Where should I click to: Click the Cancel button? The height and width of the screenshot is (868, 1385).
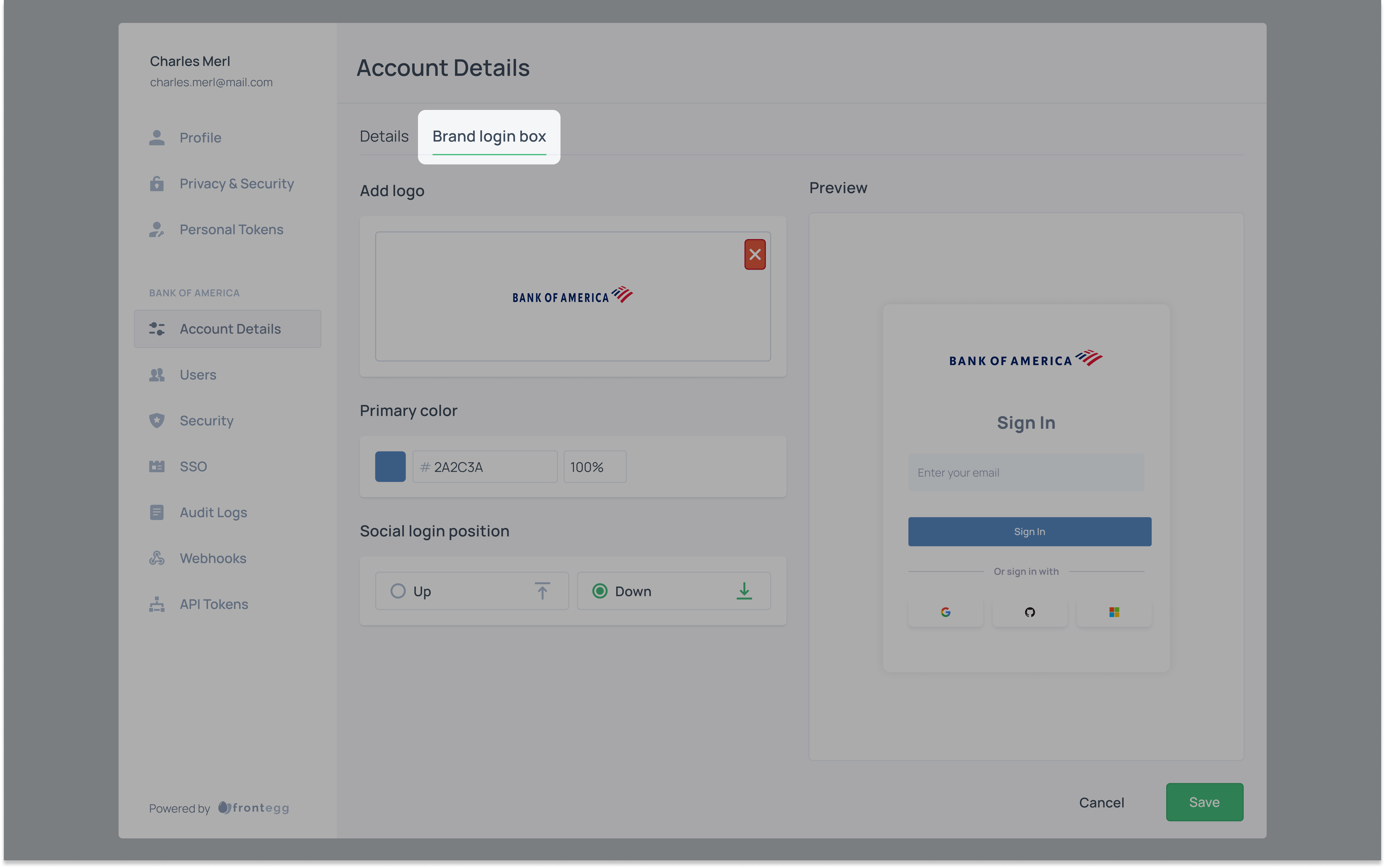1101,803
